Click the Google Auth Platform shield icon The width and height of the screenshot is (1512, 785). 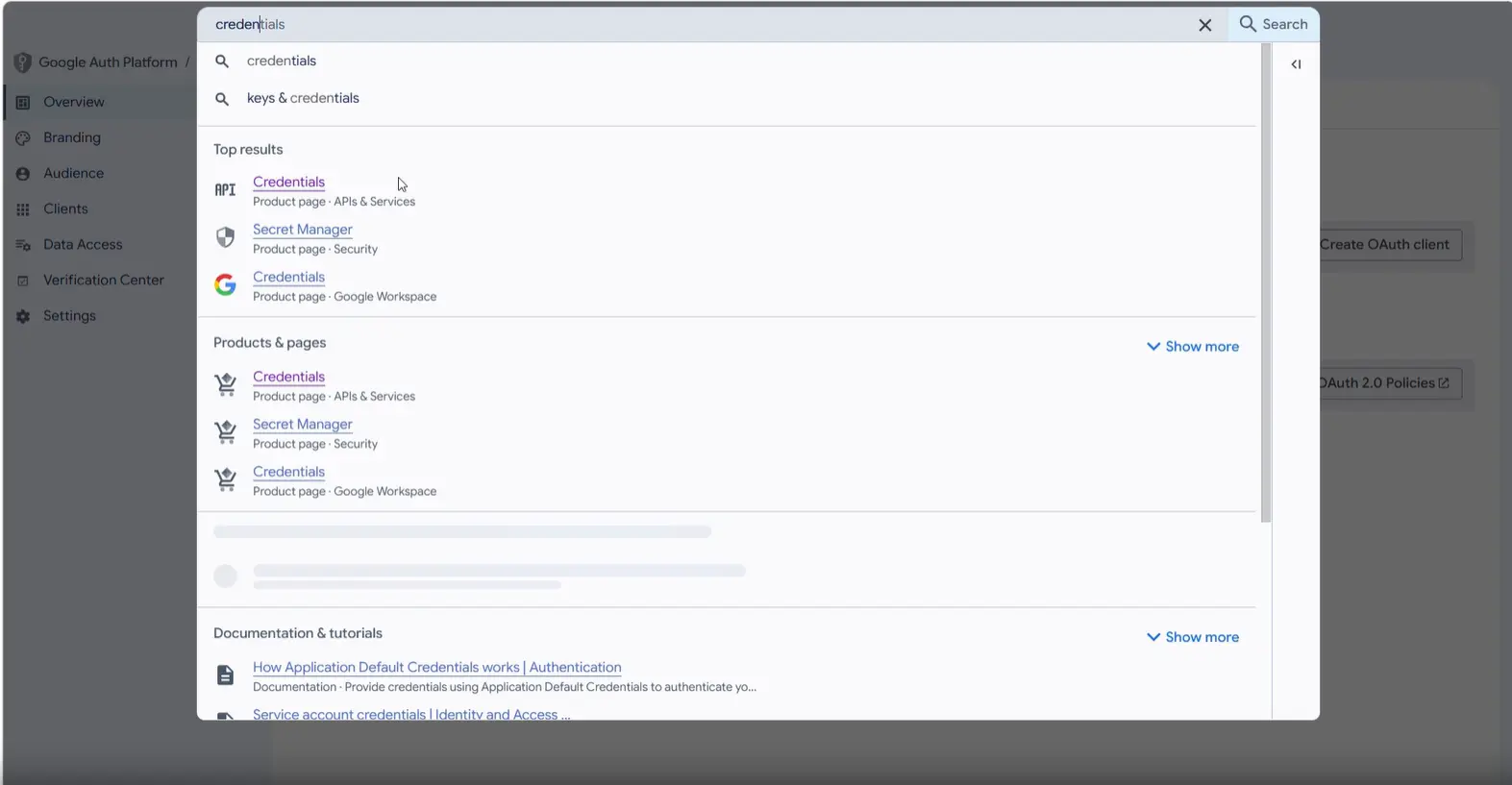pyautogui.click(x=23, y=62)
